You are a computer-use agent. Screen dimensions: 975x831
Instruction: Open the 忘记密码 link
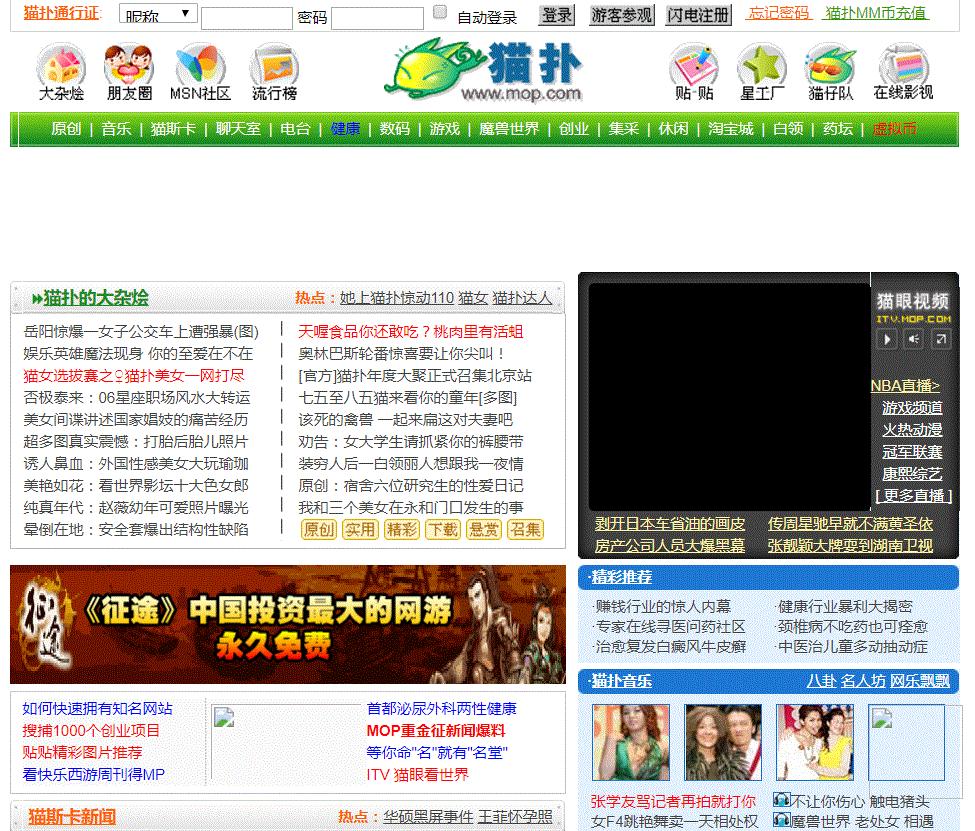point(780,13)
